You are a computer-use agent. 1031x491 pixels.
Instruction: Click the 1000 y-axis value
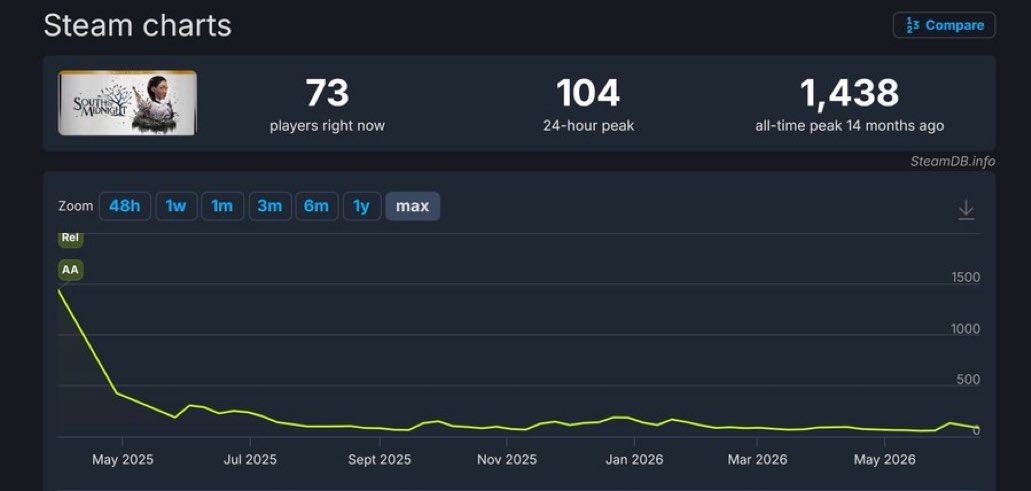[965, 329]
